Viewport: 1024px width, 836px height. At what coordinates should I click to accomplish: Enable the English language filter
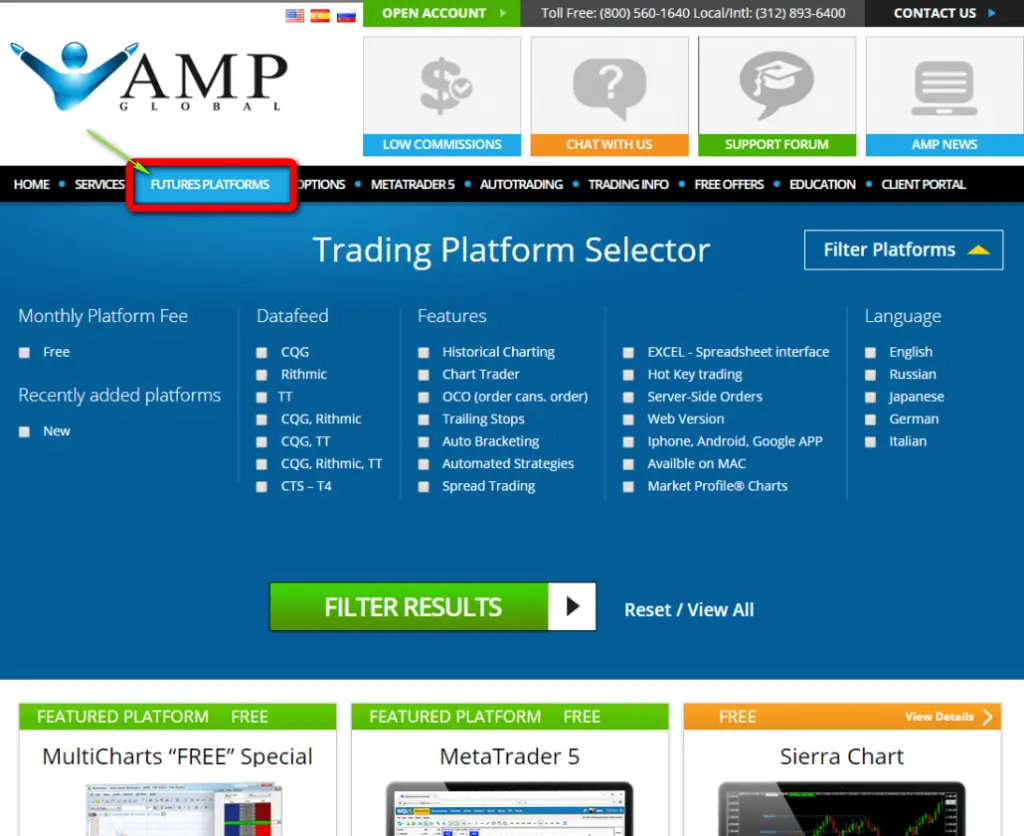coord(870,352)
